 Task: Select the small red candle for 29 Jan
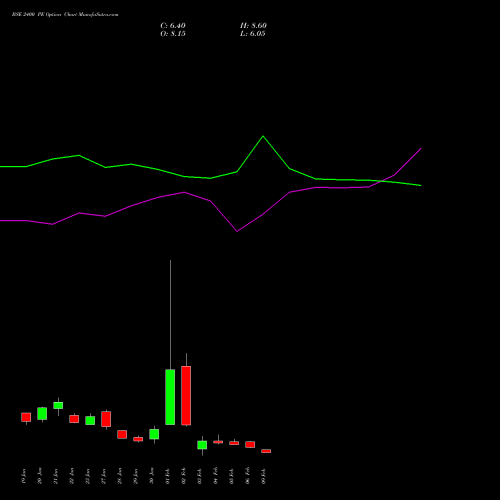138,439
